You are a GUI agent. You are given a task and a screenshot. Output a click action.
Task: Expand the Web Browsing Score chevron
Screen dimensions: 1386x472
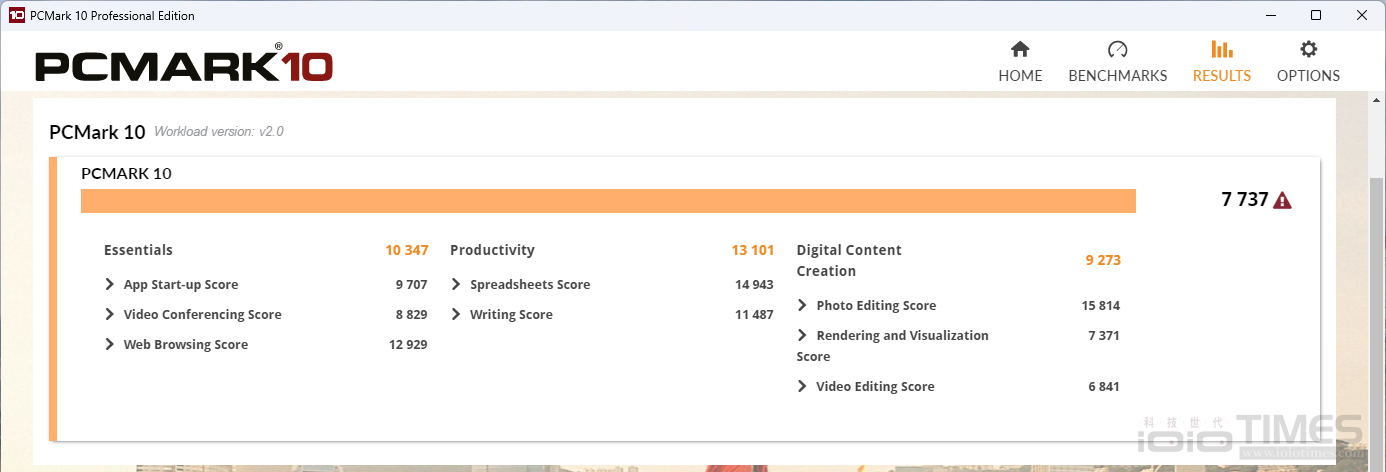pos(110,345)
